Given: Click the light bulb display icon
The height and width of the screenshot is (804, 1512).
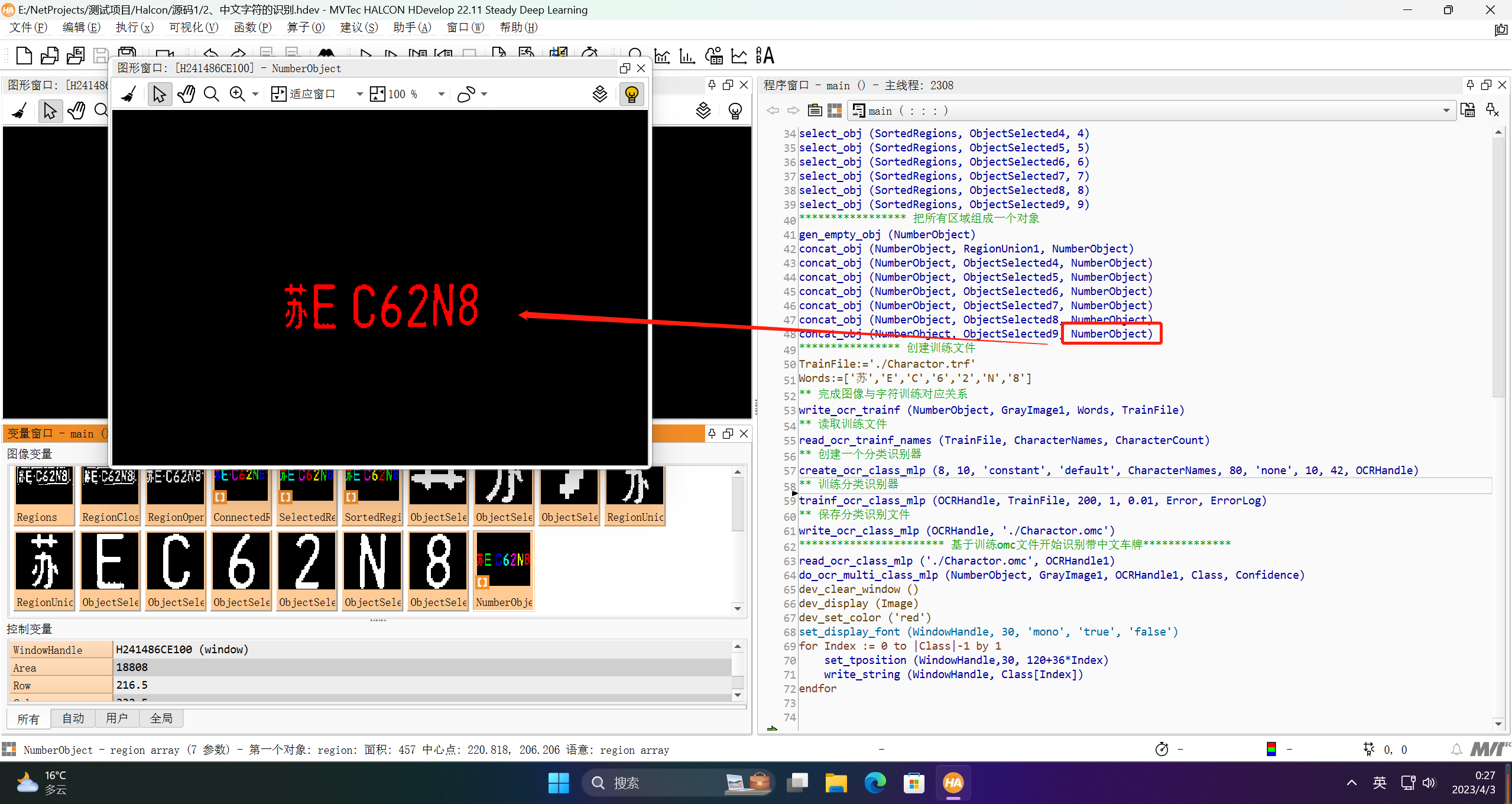Looking at the screenshot, I should point(631,94).
